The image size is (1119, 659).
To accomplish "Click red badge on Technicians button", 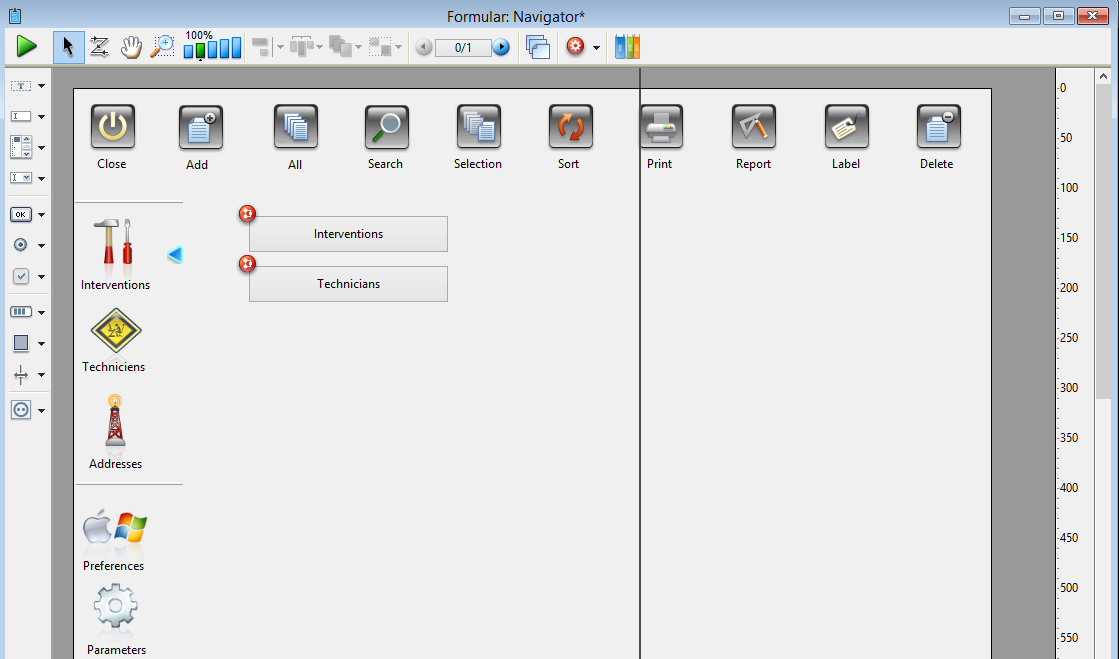I will click(x=247, y=263).
